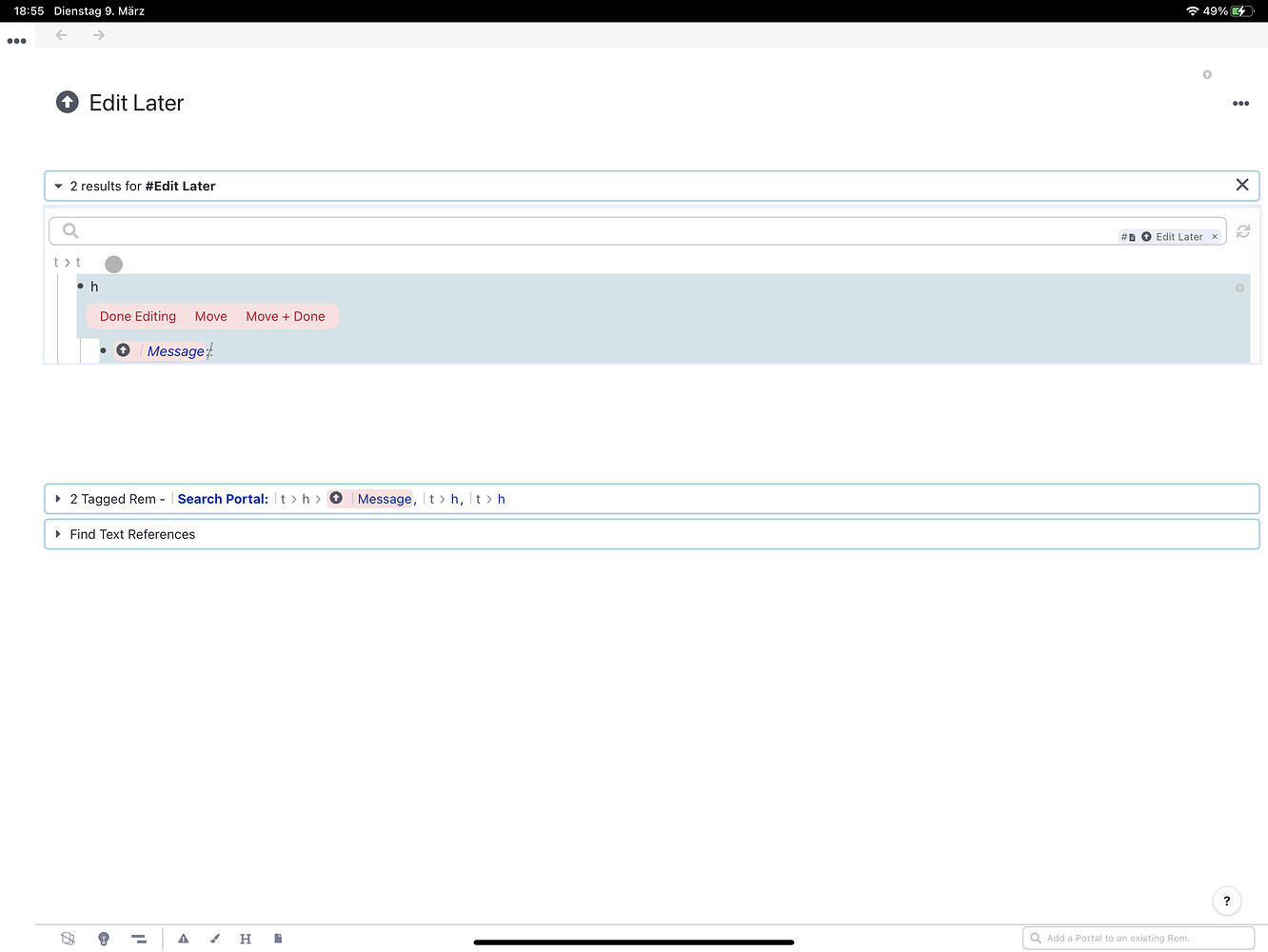Select the paintbrush highlight icon
Screen dimensions: 1268x952
point(215,939)
